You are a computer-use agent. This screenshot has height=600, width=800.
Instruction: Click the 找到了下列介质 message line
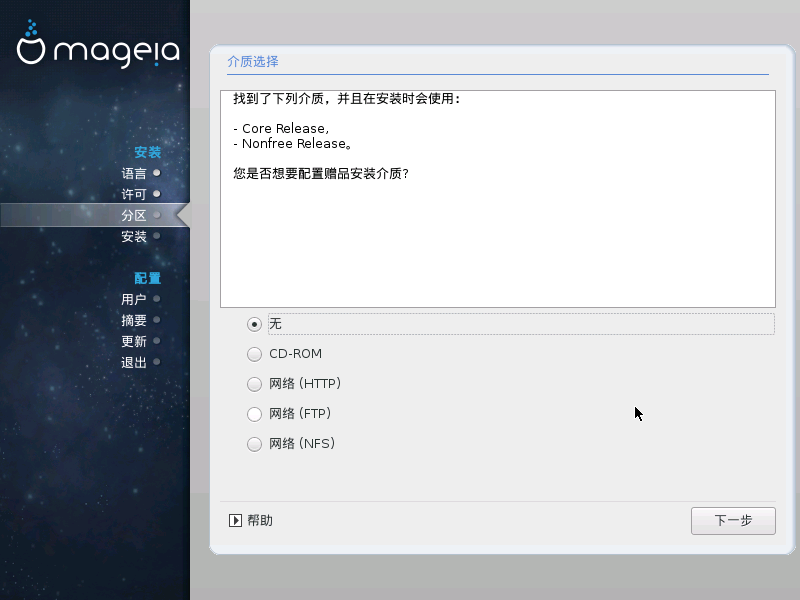[x=347, y=98]
